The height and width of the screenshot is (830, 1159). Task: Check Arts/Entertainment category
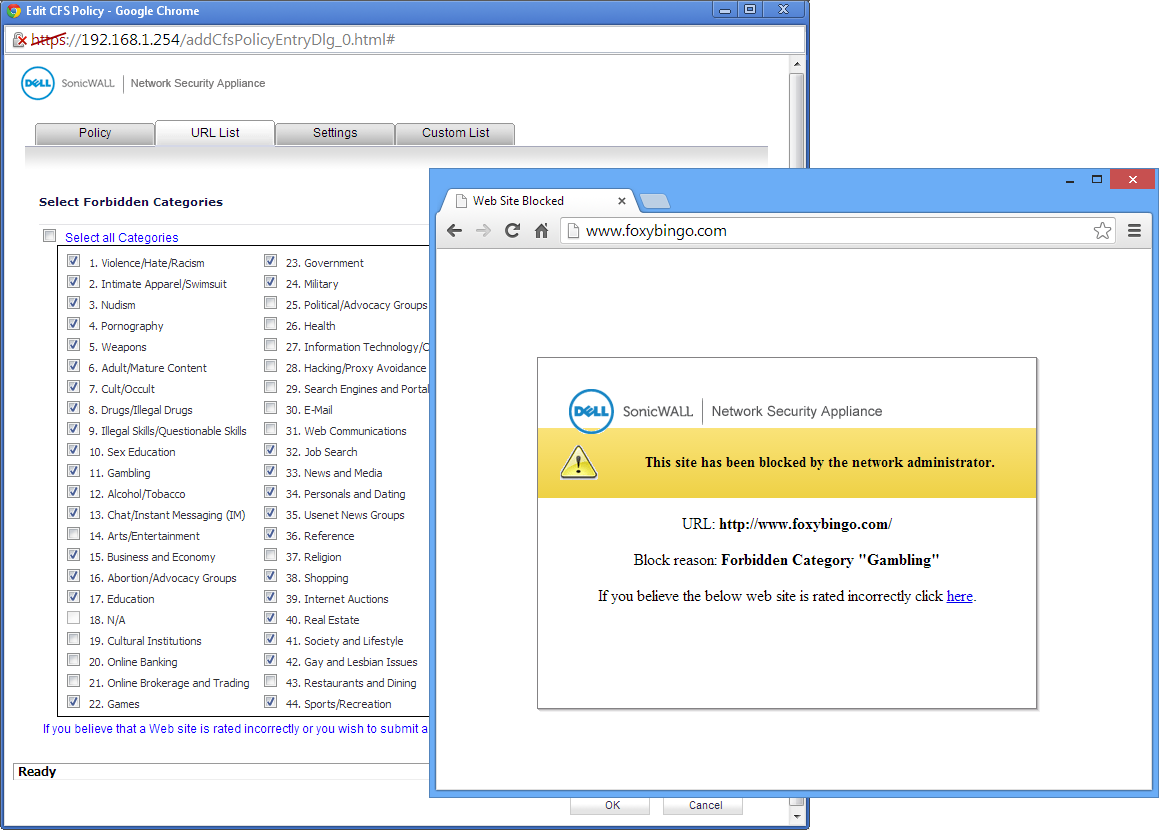74,534
